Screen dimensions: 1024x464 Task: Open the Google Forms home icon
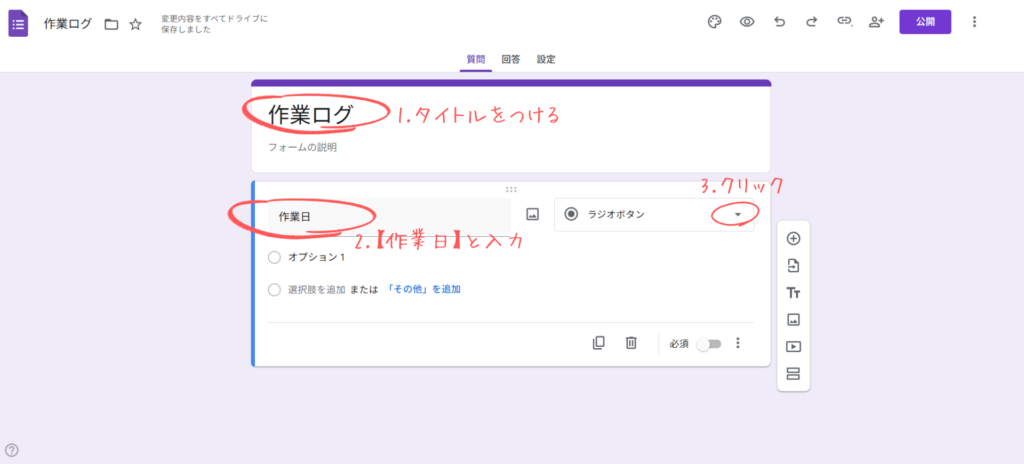click(18, 24)
